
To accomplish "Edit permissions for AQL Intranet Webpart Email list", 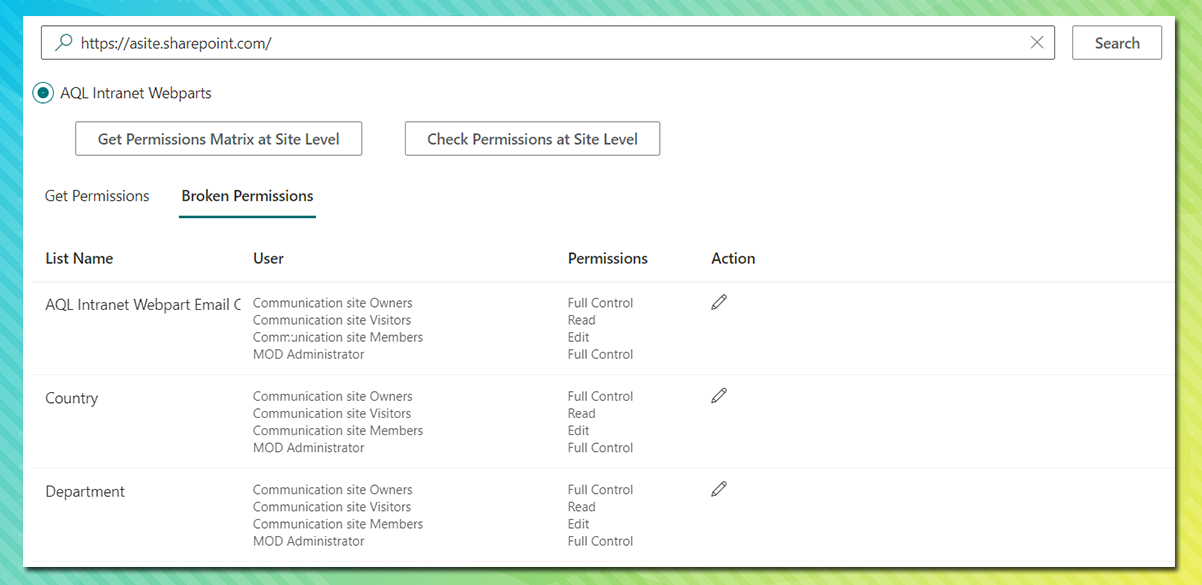I will [x=719, y=302].
